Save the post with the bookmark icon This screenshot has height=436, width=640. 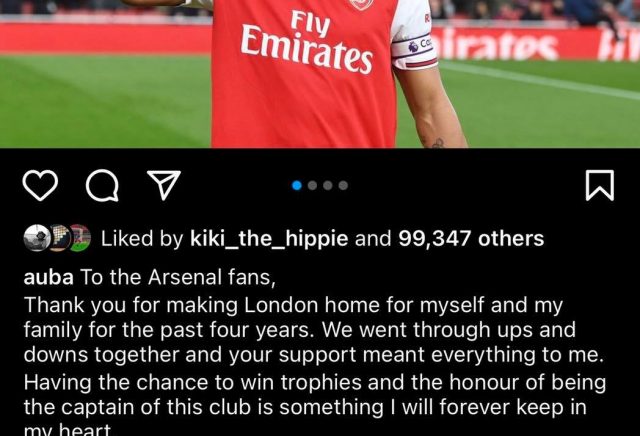pyautogui.click(x=598, y=185)
